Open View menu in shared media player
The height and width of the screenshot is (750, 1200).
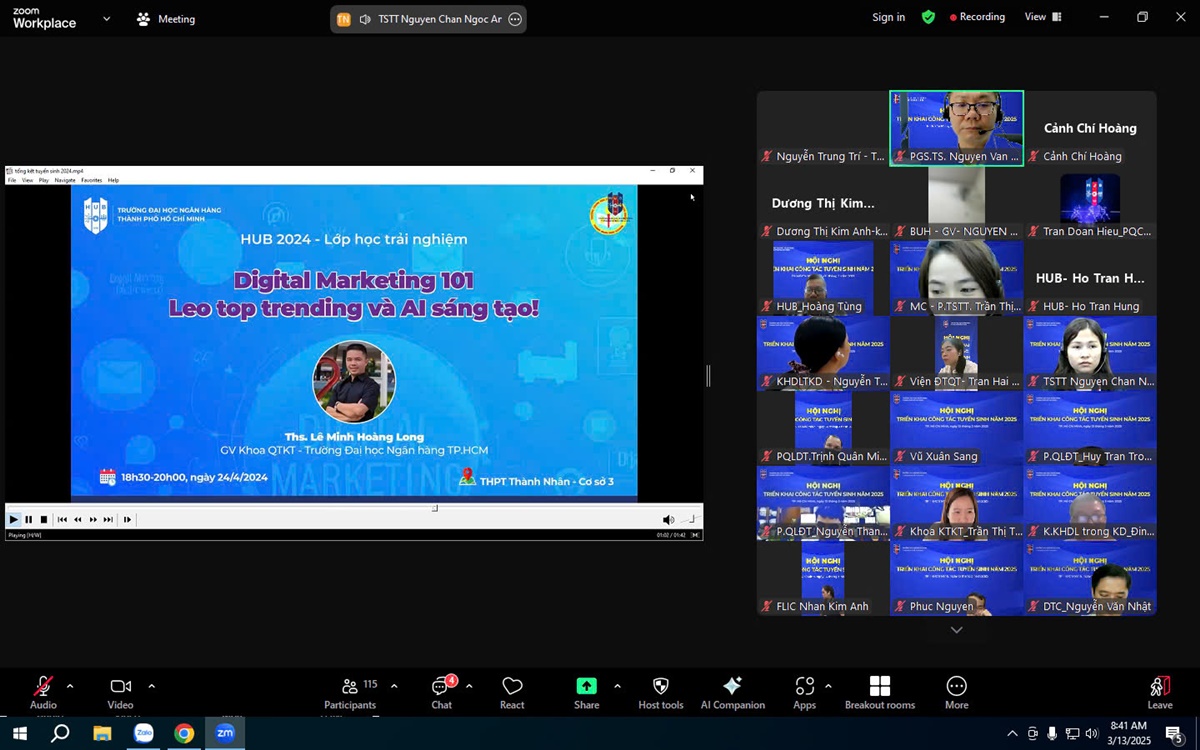tap(27, 180)
